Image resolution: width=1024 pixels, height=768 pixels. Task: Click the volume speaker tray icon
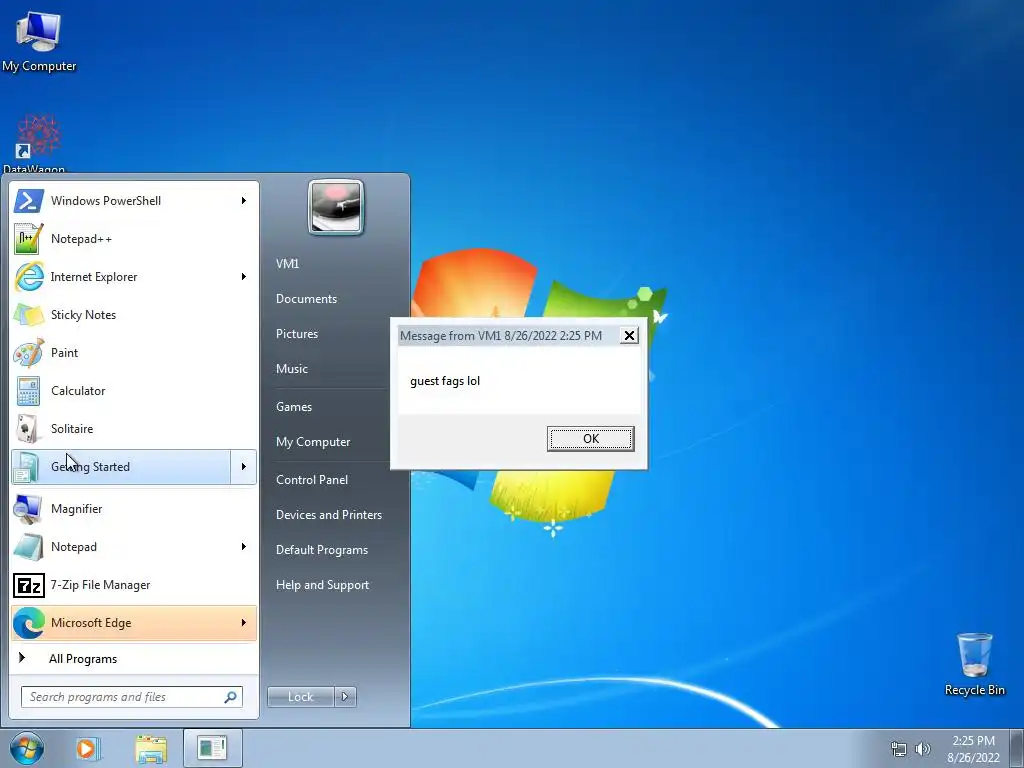(x=923, y=749)
